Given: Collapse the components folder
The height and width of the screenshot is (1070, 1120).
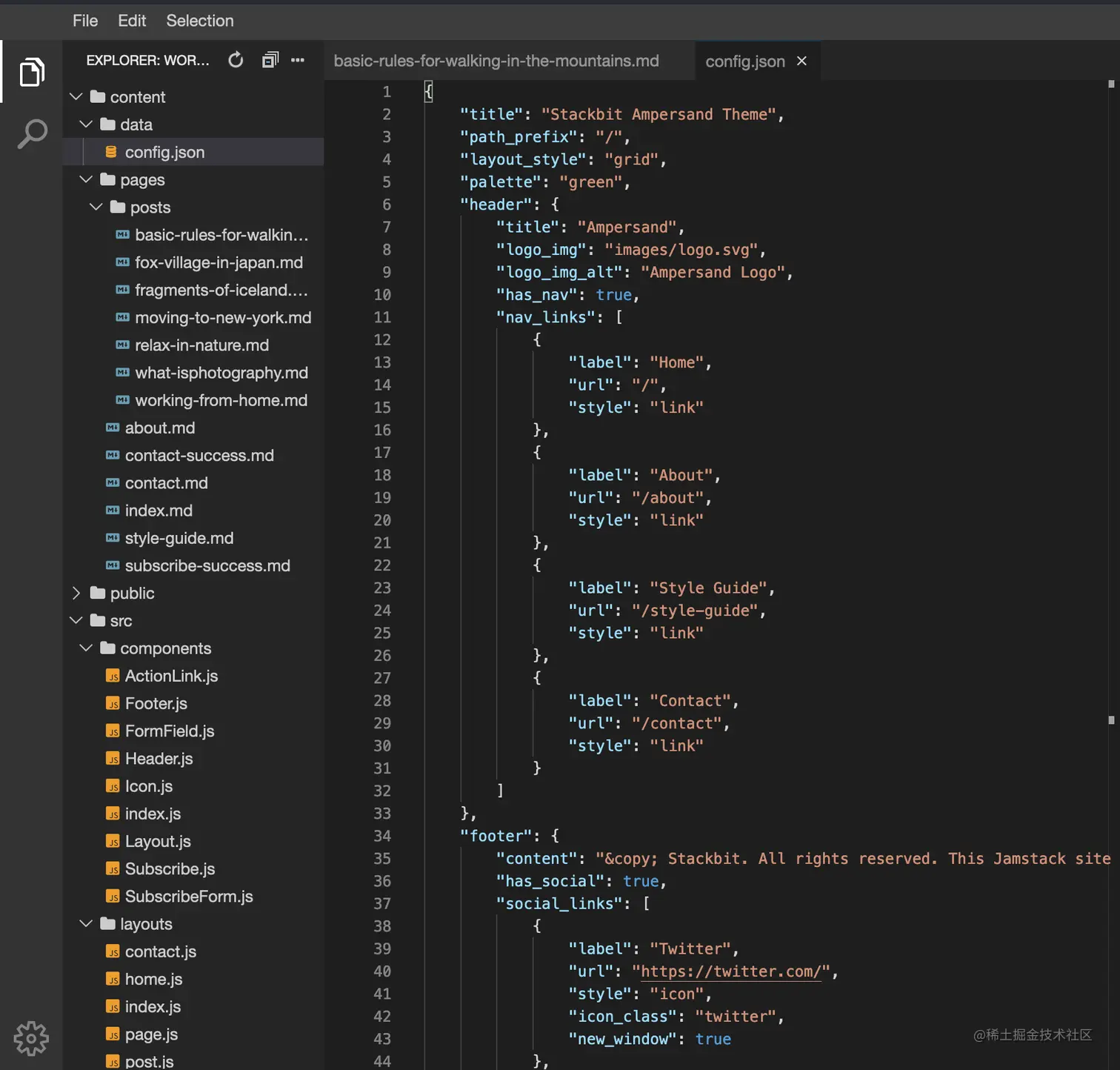Looking at the screenshot, I should click(85, 648).
